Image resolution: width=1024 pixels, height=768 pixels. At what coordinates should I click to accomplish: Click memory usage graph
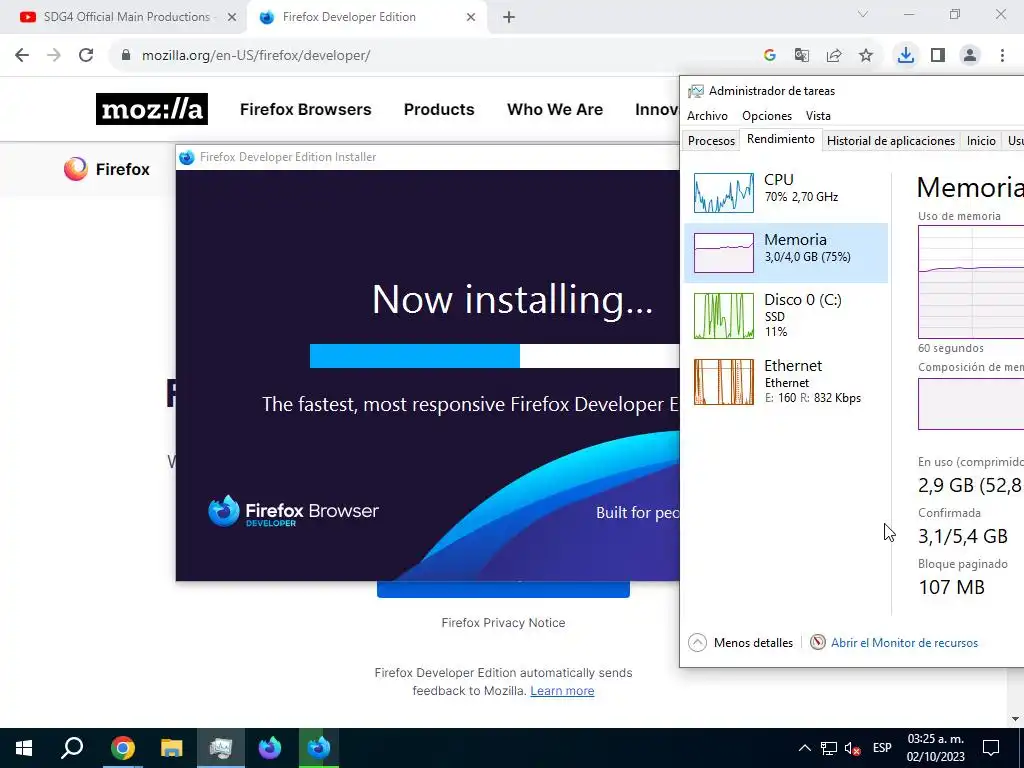[971, 281]
